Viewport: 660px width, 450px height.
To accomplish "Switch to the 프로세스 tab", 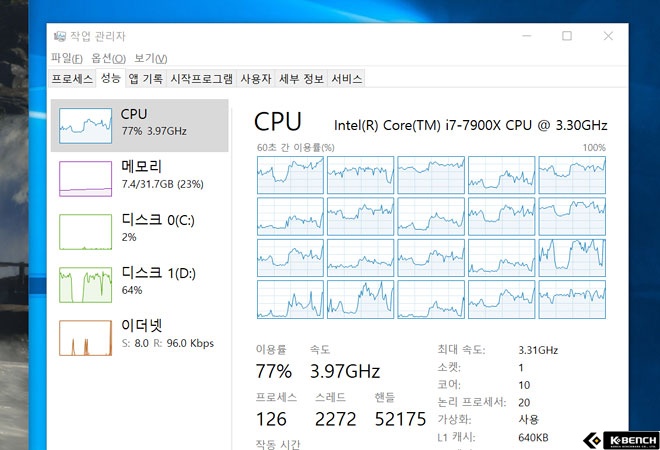I will click(x=72, y=79).
